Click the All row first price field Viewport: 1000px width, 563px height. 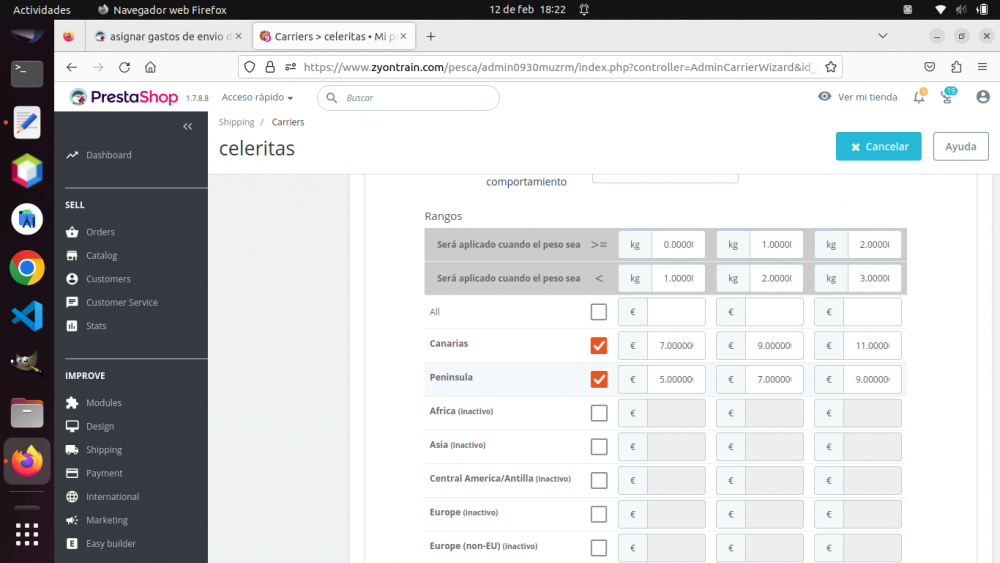676,312
